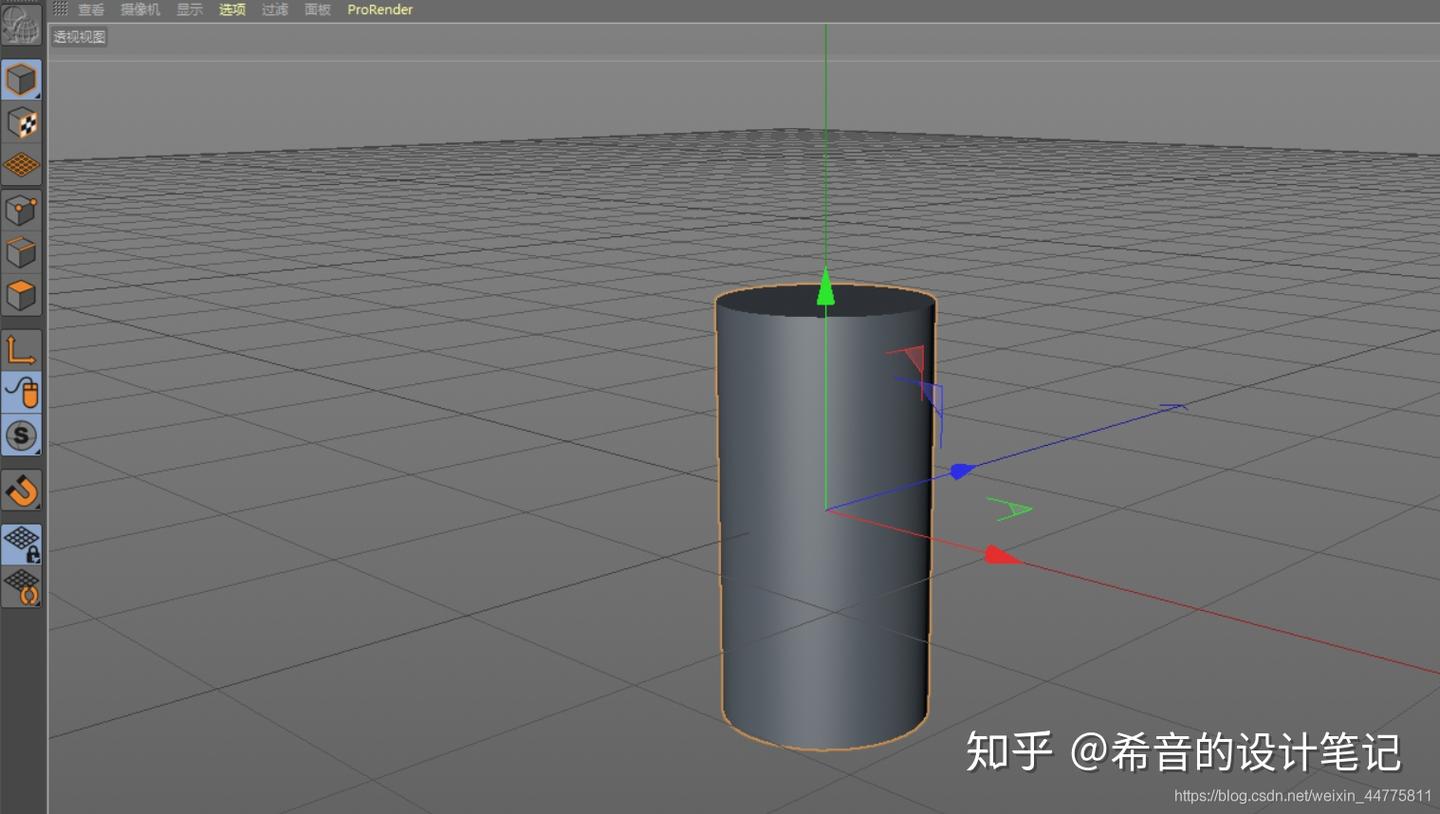Viewport: 1440px width, 814px height.
Task: Switch to Polygons mode
Action: 21,296
